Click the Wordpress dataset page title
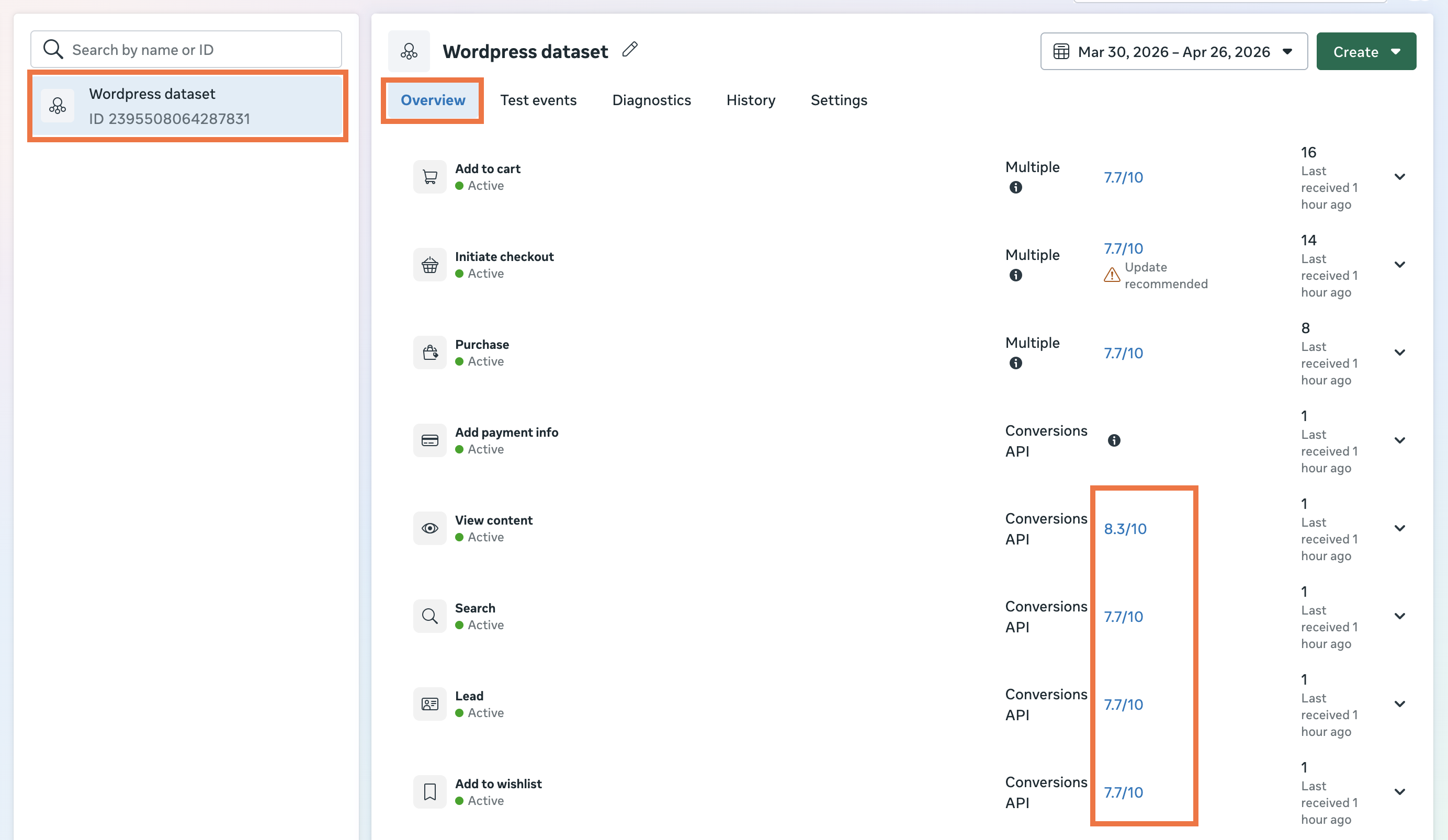The height and width of the screenshot is (840, 1448). [525, 52]
